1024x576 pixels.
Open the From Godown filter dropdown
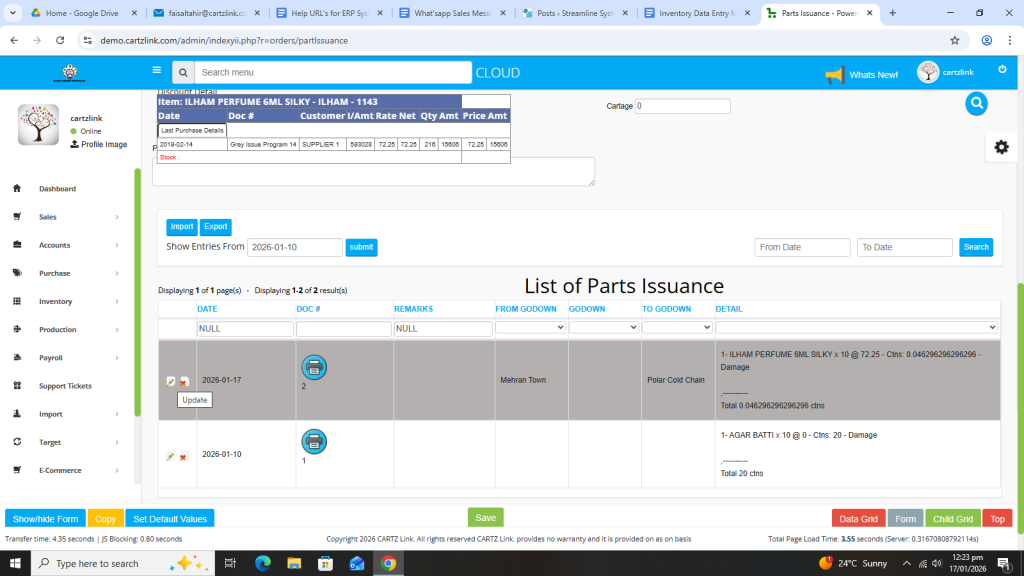530,327
